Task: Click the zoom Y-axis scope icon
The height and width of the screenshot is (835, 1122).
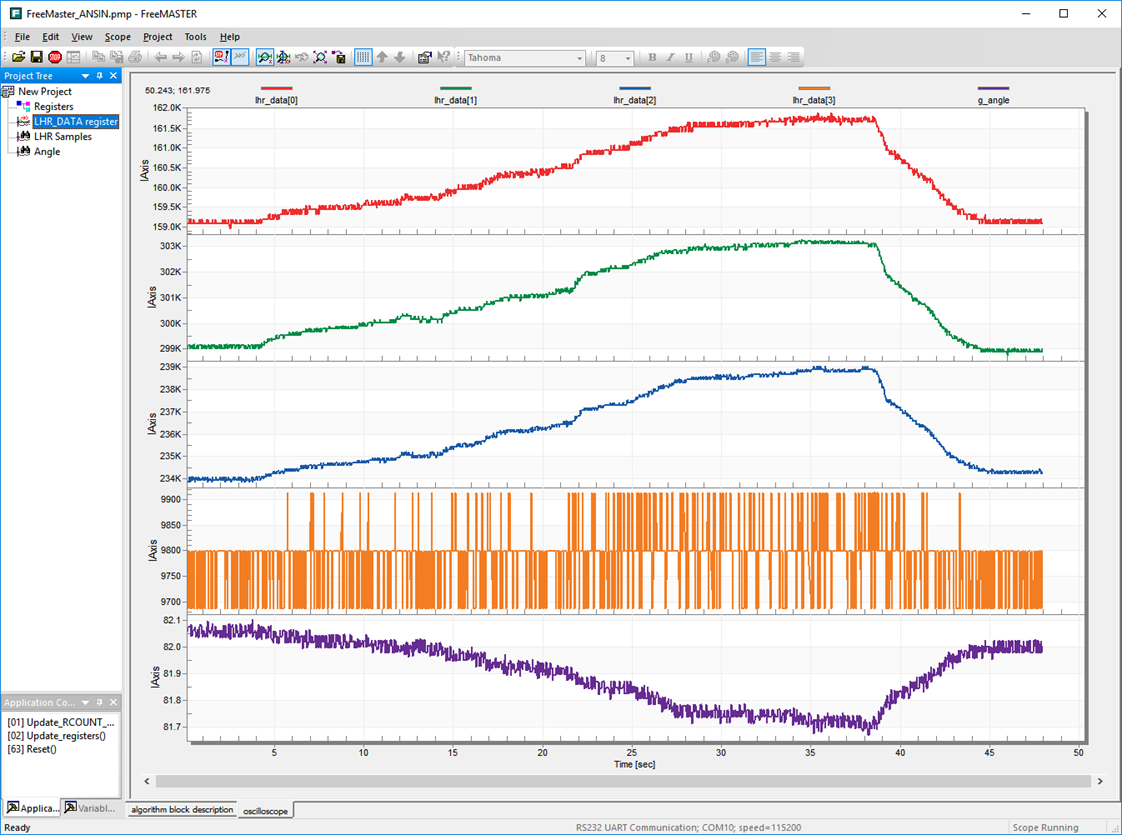Action: click(x=283, y=57)
